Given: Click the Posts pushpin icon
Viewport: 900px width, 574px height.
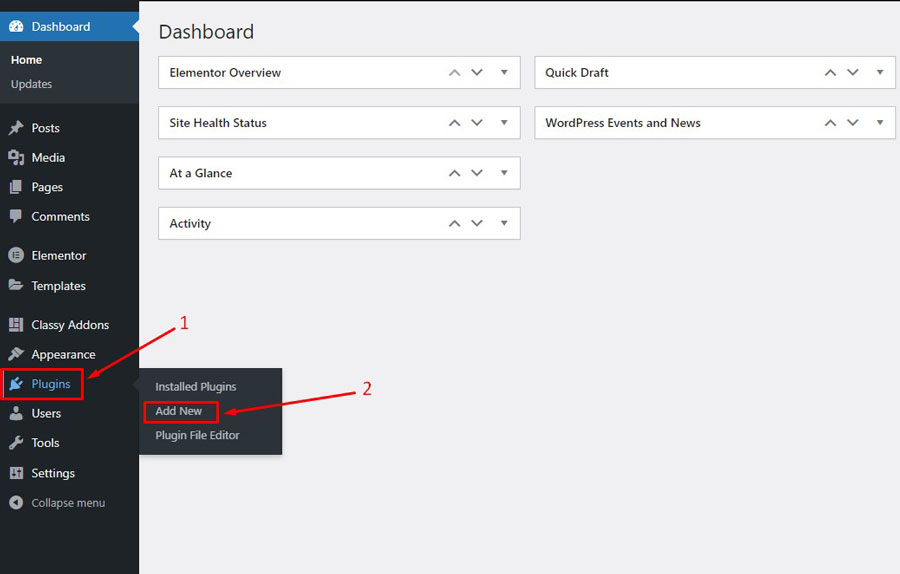Looking at the screenshot, I should [x=16, y=128].
